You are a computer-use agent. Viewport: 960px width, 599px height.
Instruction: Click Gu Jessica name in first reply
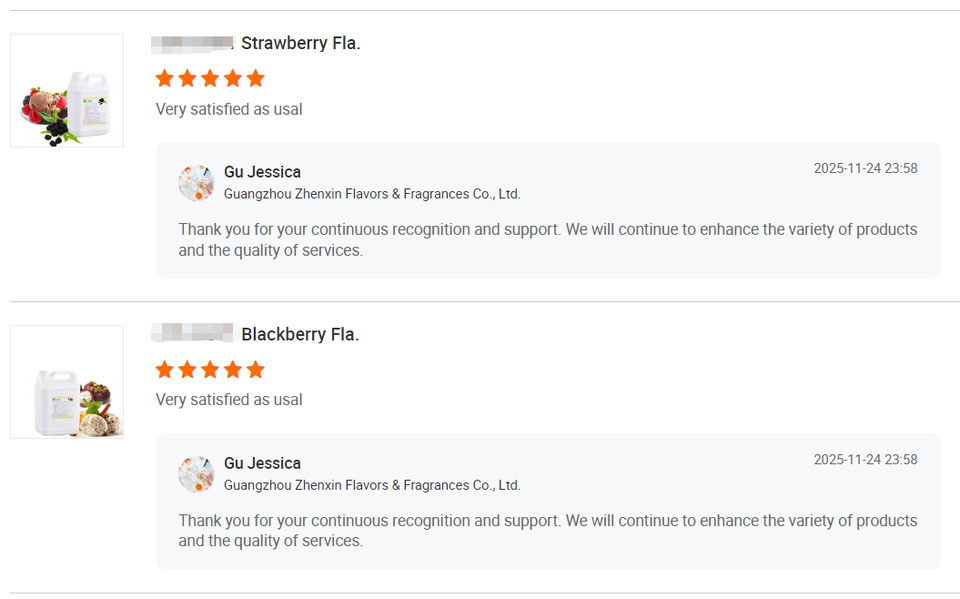click(x=262, y=172)
